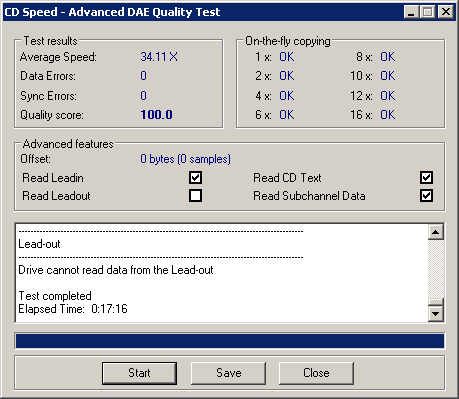Screen dimensions: 459x399
Task: Click the log scrollbar down arrow
Action: [x=436, y=314]
